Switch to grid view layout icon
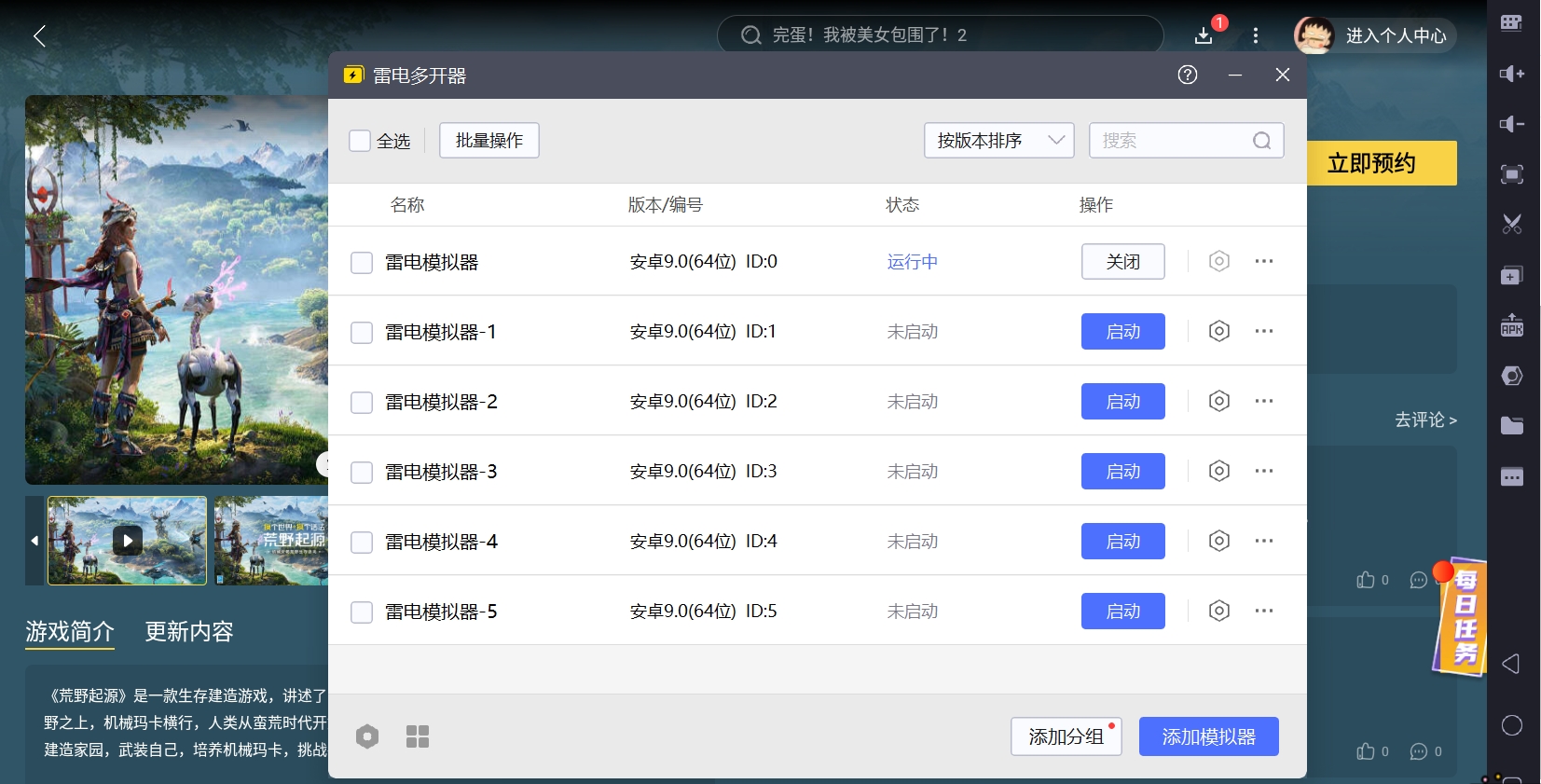This screenshot has width=1541, height=784. tap(418, 736)
